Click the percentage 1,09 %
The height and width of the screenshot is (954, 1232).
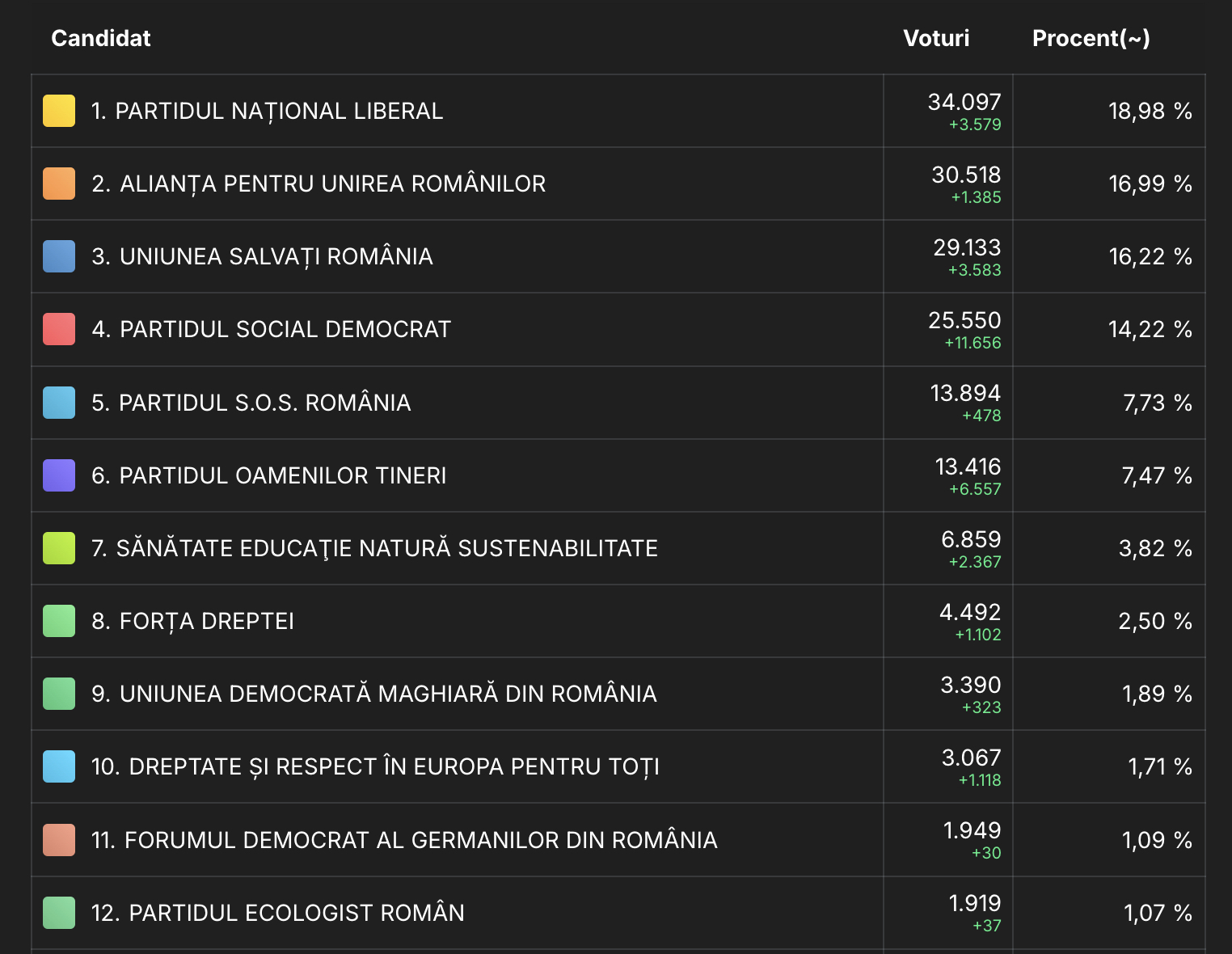1158,841
